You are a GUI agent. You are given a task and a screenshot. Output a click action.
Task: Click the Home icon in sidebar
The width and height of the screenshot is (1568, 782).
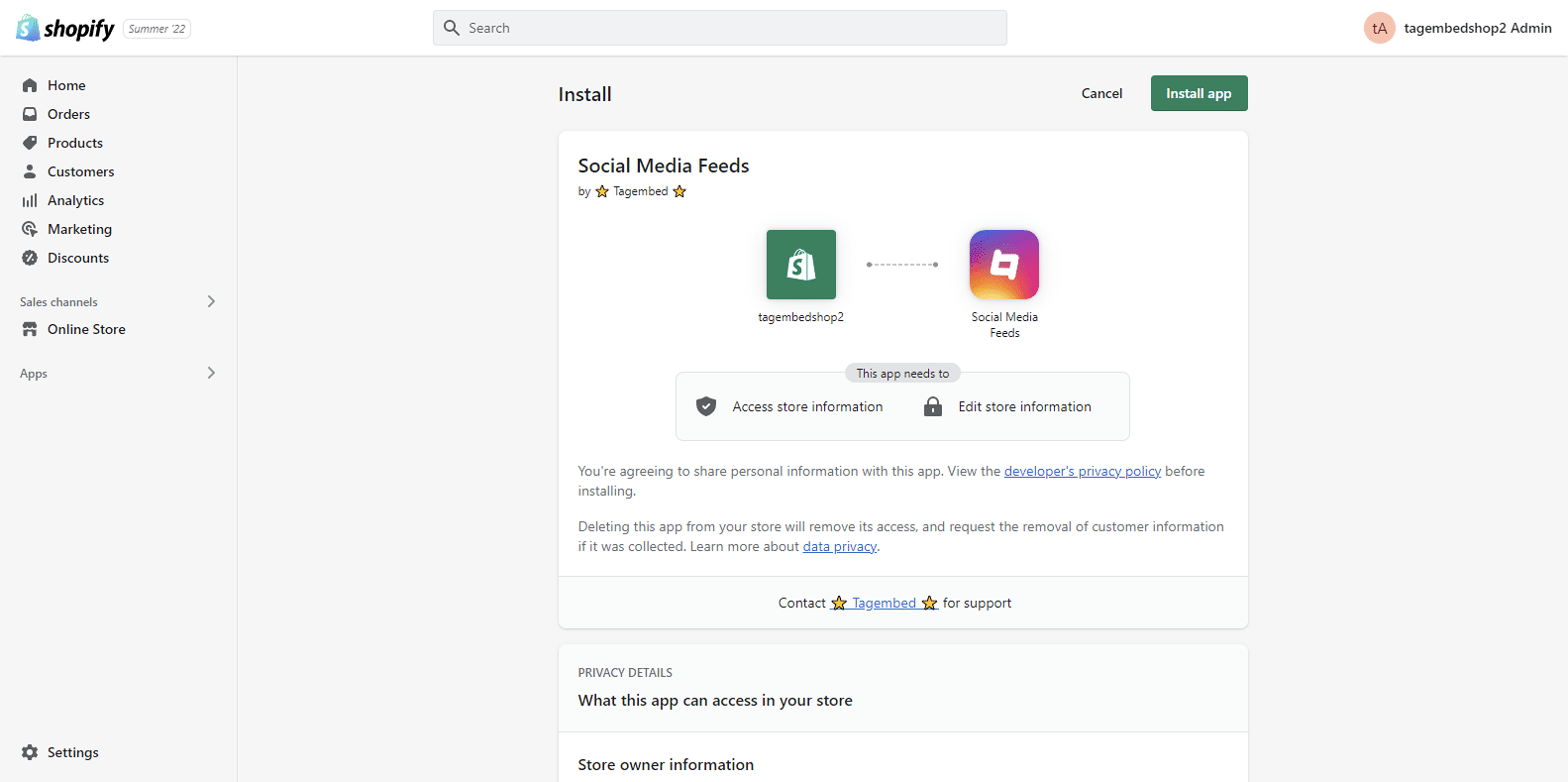[30, 85]
